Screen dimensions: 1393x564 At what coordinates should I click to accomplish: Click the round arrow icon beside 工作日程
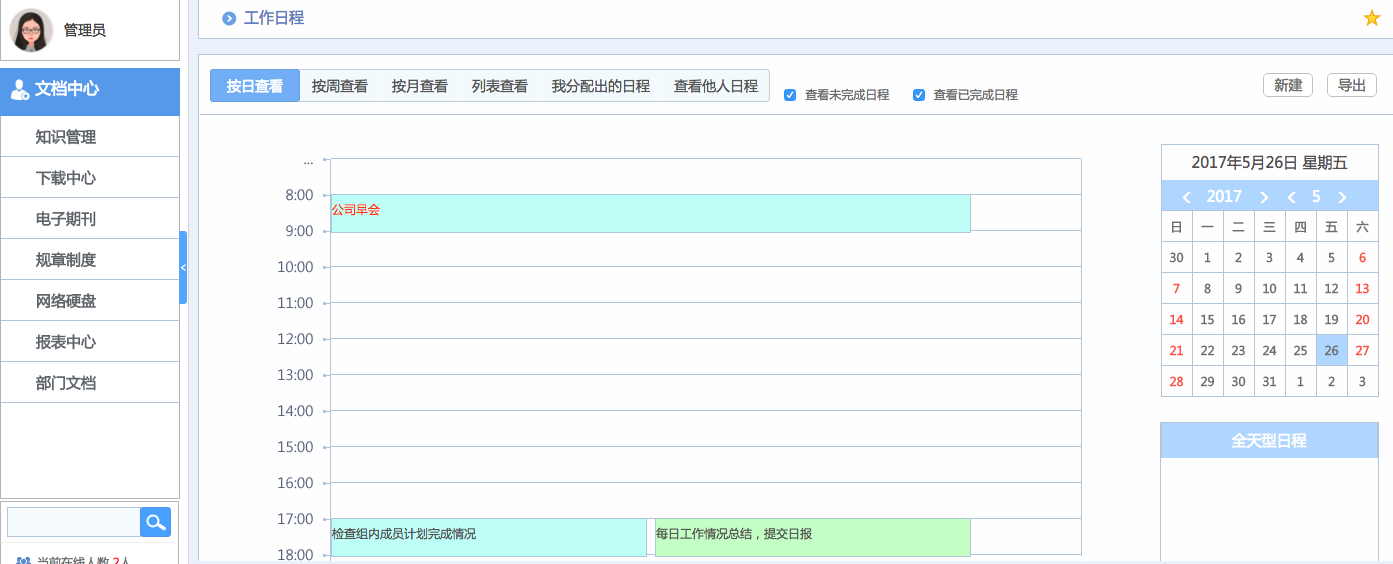click(229, 18)
